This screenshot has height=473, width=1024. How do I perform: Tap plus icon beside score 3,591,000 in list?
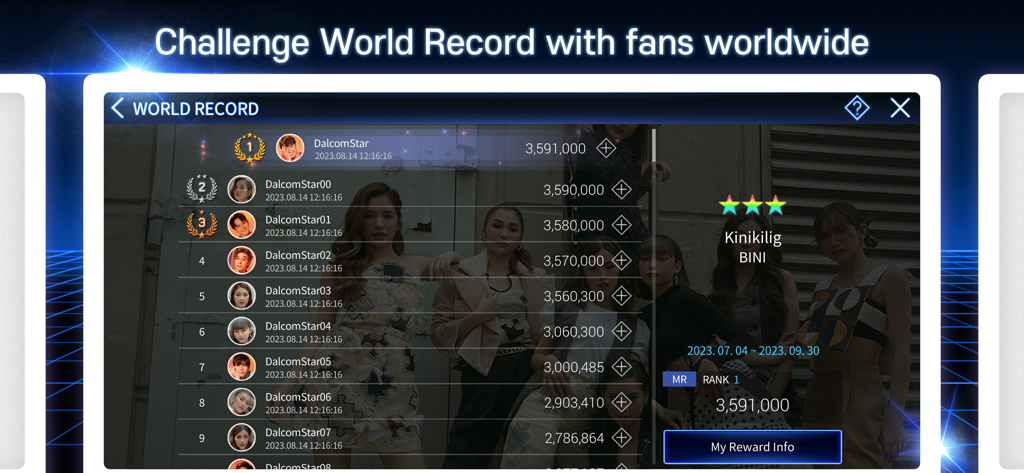(x=606, y=148)
